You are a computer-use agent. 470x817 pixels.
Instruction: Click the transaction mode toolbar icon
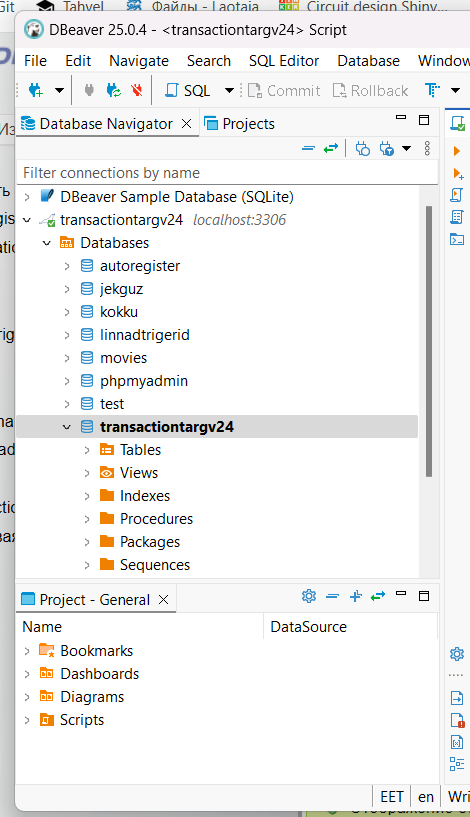(x=432, y=91)
